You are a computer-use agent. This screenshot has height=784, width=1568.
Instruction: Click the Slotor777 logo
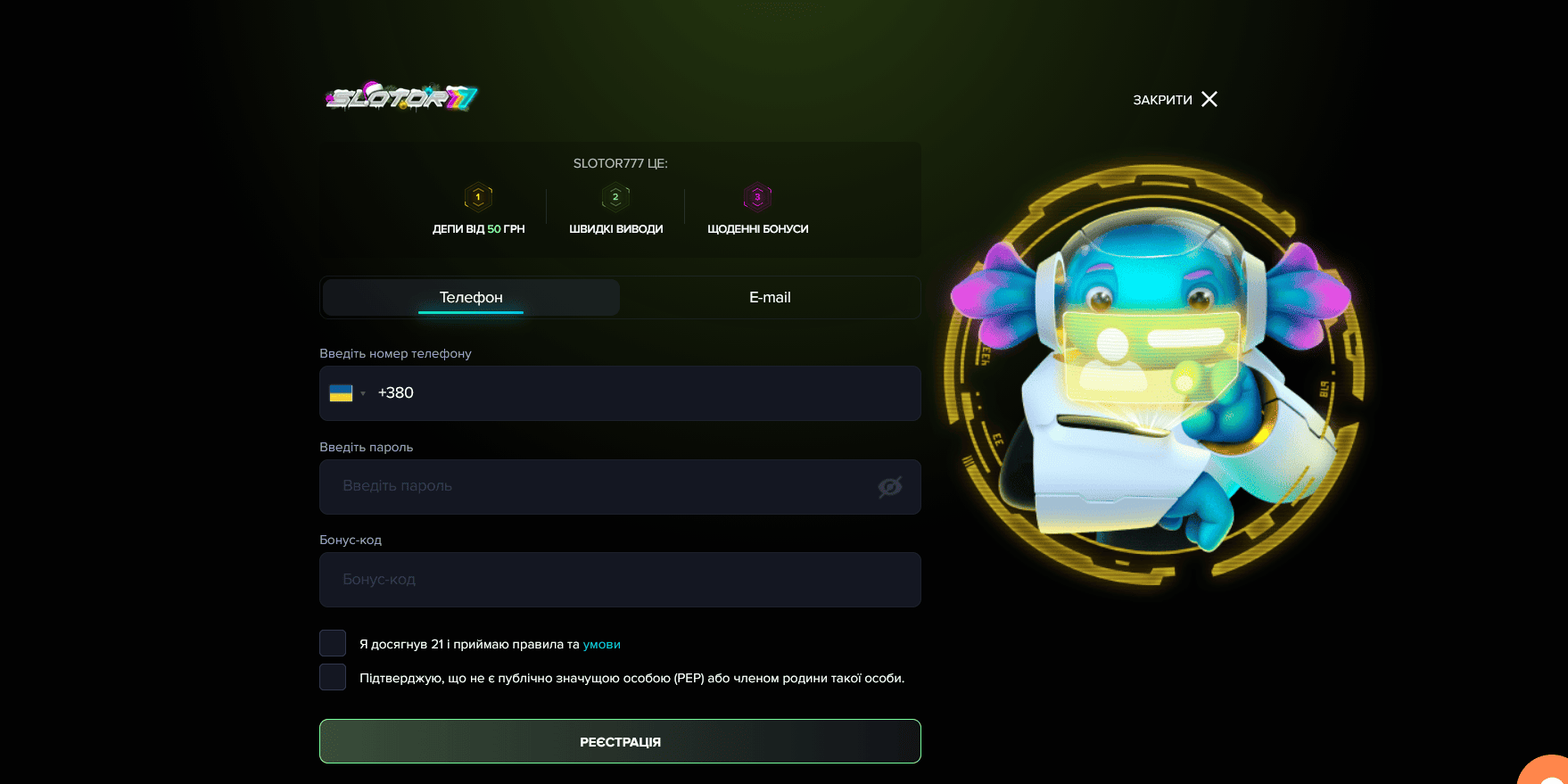coord(401,96)
